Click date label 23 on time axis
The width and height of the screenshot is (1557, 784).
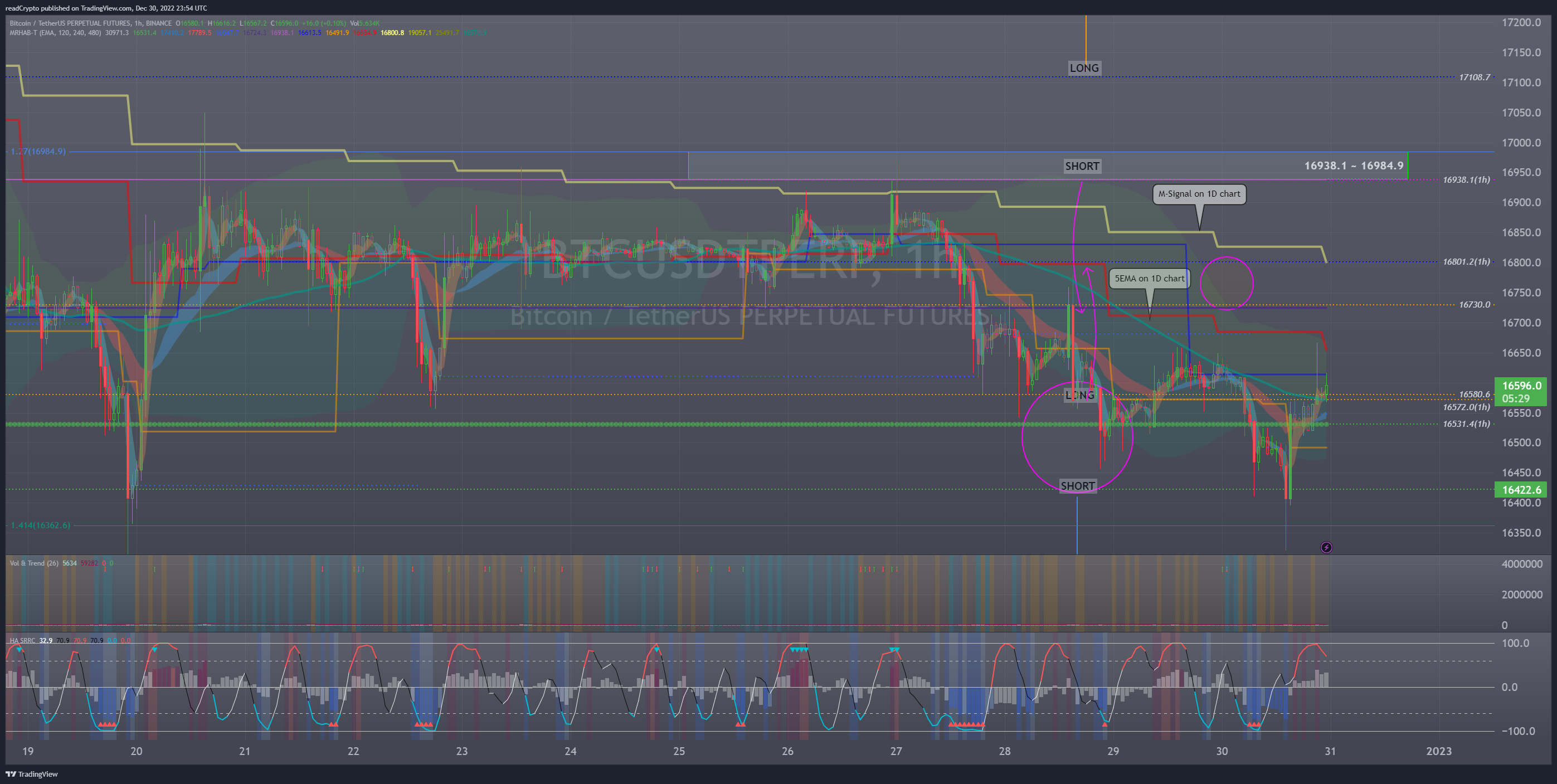click(462, 751)
